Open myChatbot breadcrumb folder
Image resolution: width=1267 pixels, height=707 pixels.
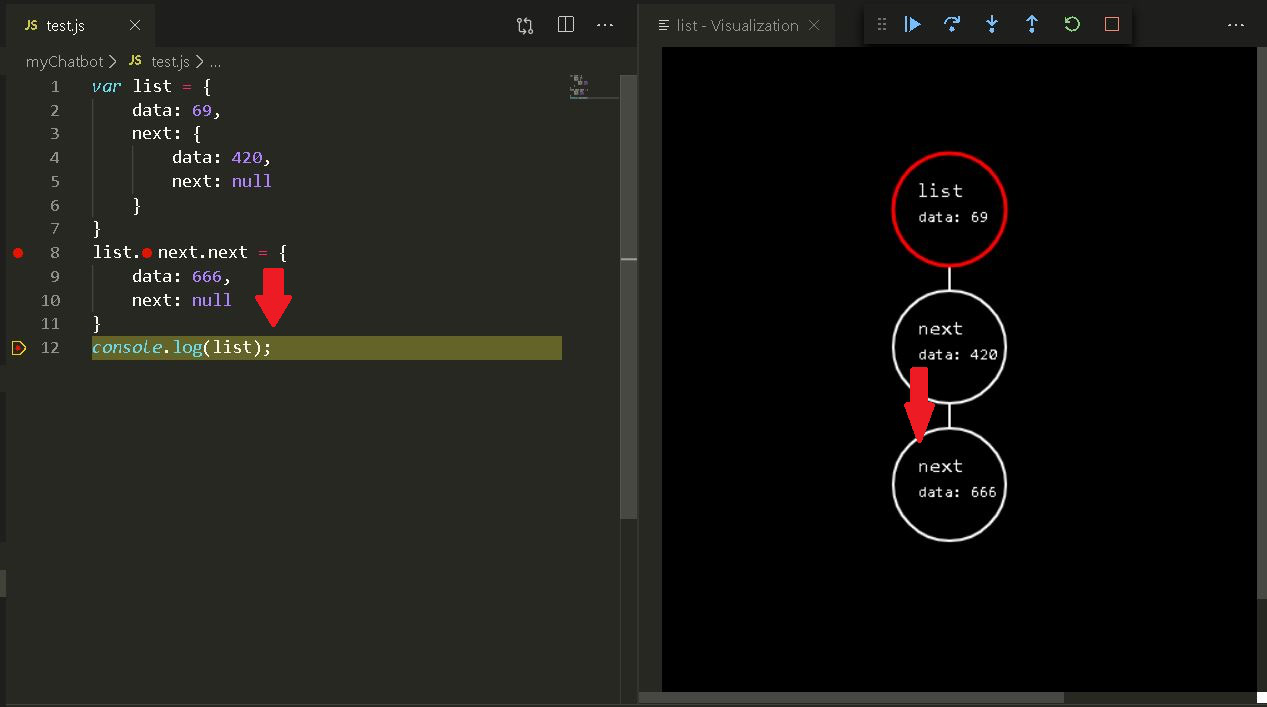64,61
